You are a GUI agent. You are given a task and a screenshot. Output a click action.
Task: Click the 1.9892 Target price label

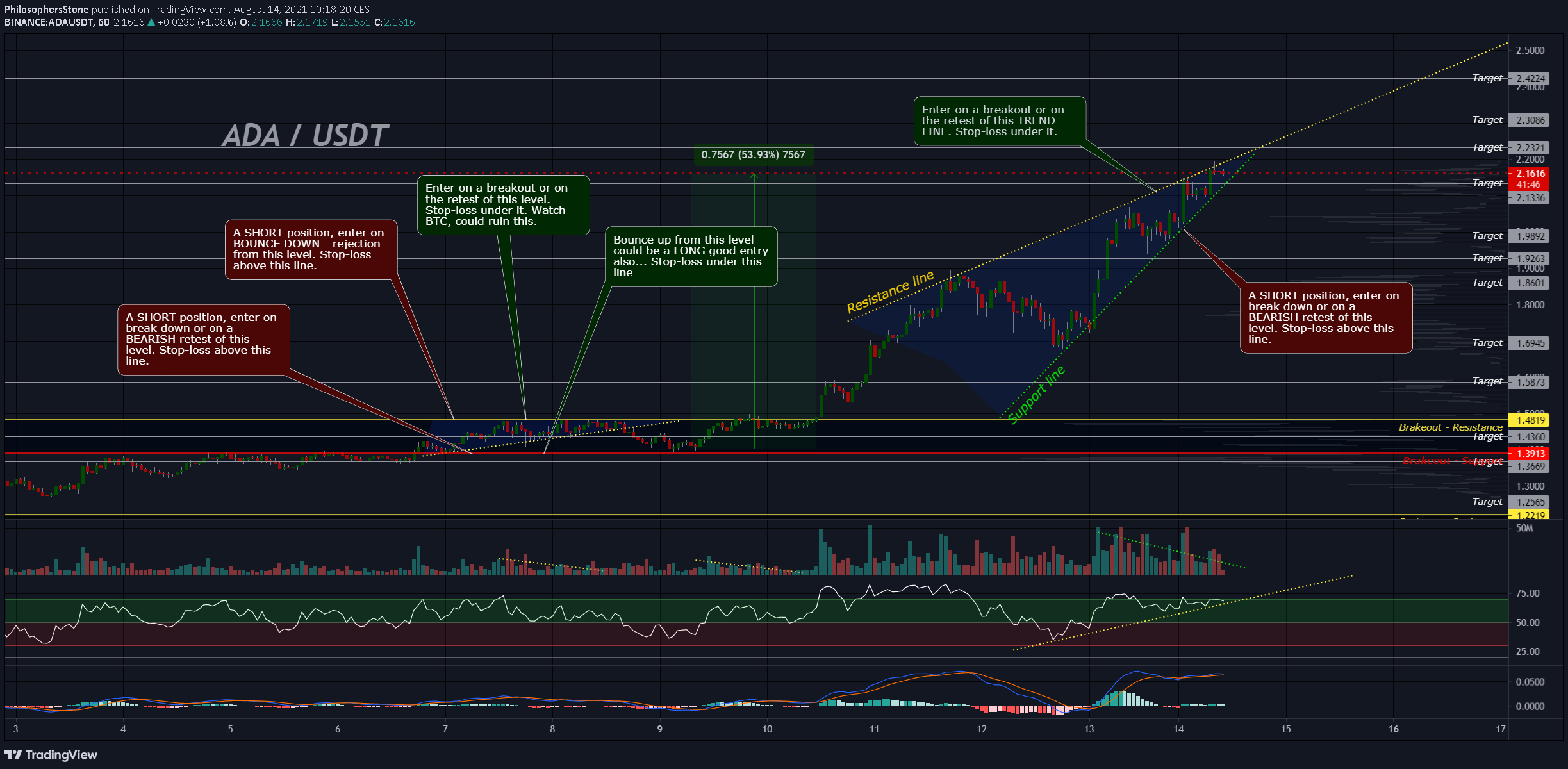(x=1529, y=236)
